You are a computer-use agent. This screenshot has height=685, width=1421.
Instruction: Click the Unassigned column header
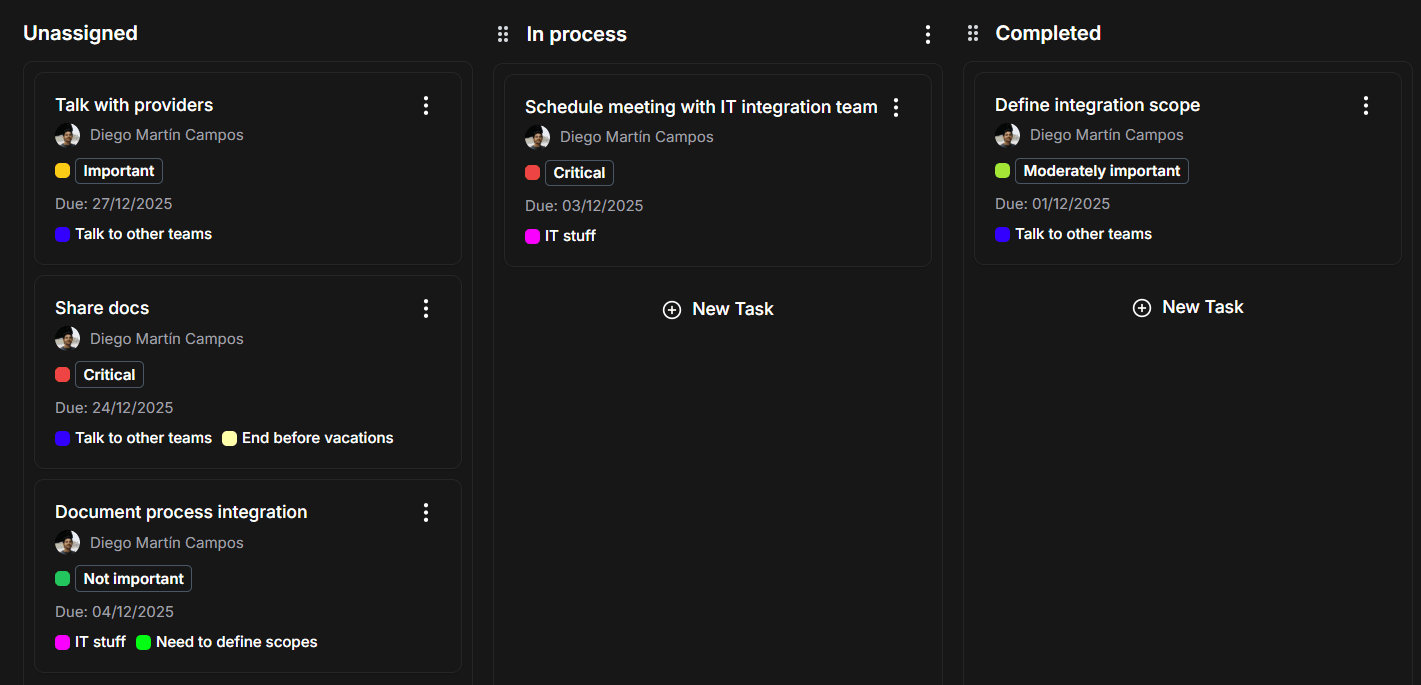click(80, 33)
